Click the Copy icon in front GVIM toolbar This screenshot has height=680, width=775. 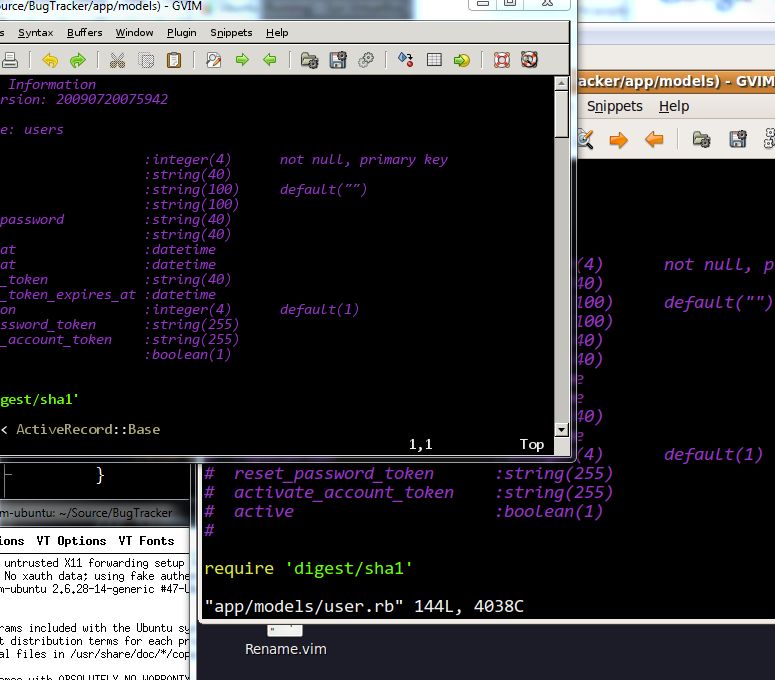146,60
